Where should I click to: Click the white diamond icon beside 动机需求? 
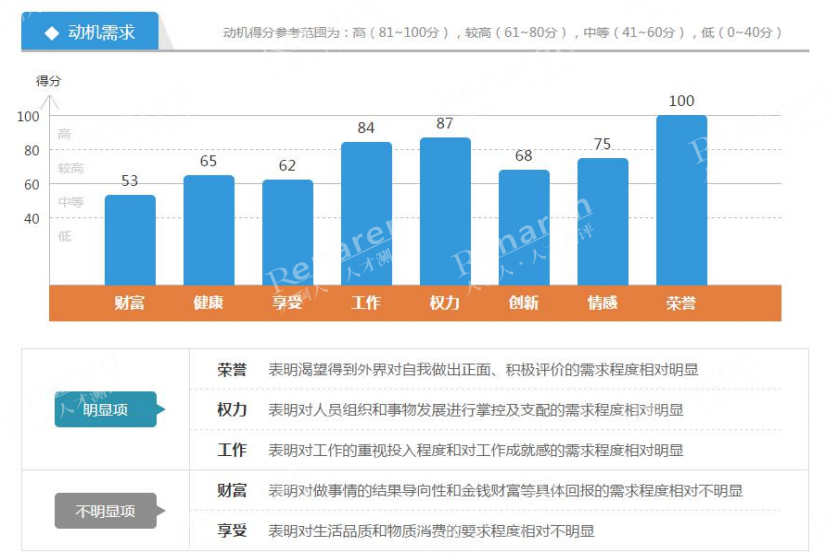tap(52, 33)
